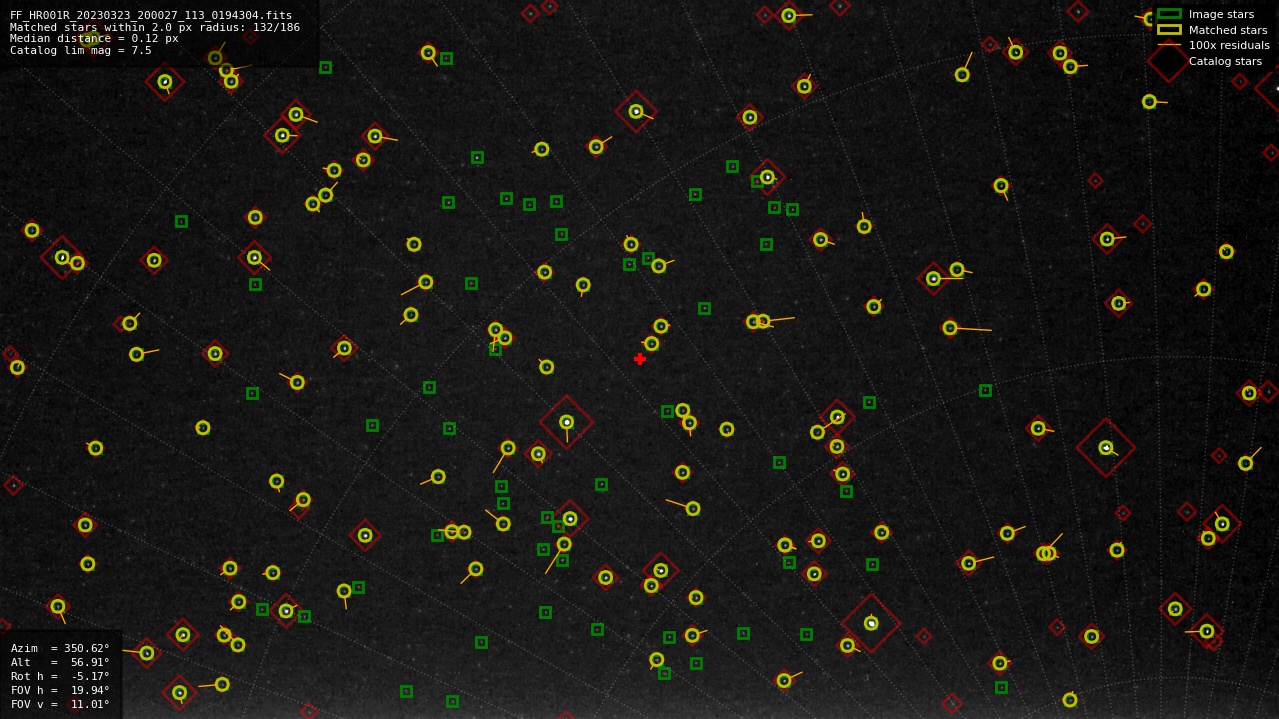Click the 'Rot h = -5.17°' value
This screenshot has width=1279, height=719.
pos(60,676)
